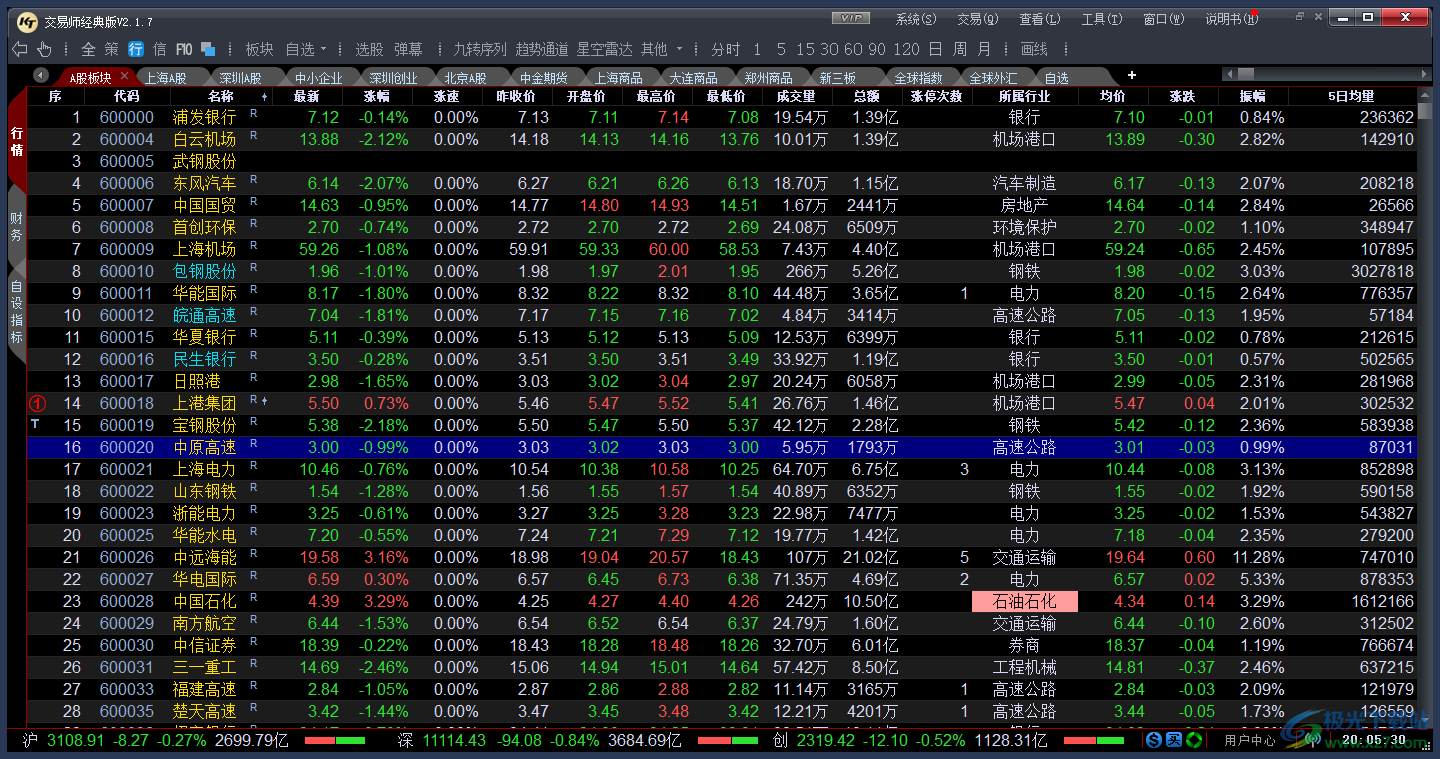The height and width of the screenshot is (759, 1440).
Task: Open the 交易(Q) menu
Action: tap(978, 19)
